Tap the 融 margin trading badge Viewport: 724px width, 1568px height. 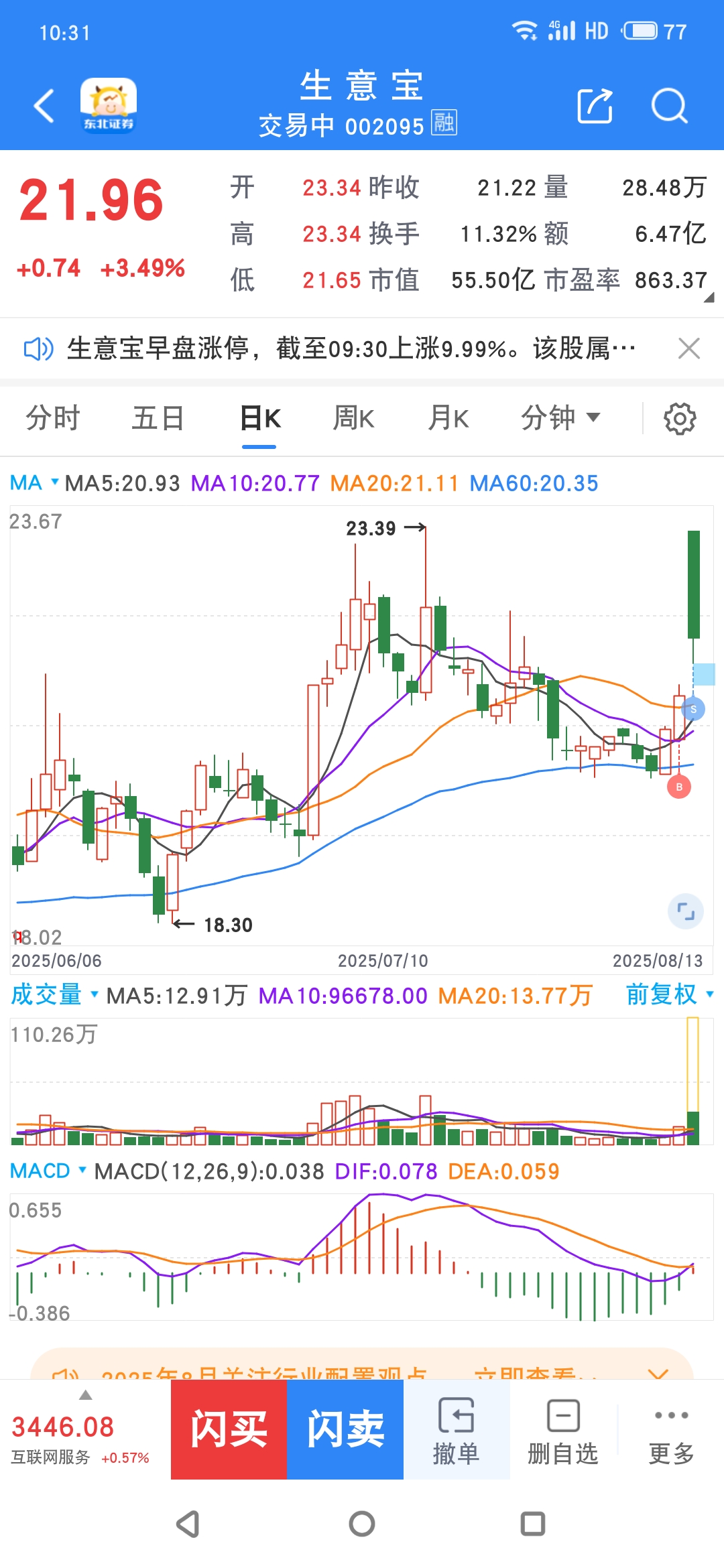pos(444,123)
